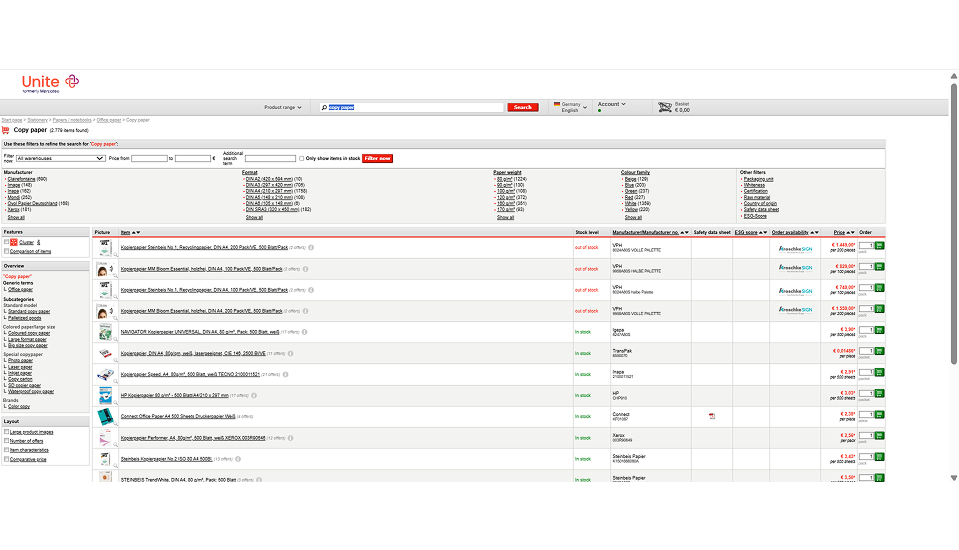The image size is (959, 550).
Task: Add Connect Office Paper to cart
Action: pos(879,414)
